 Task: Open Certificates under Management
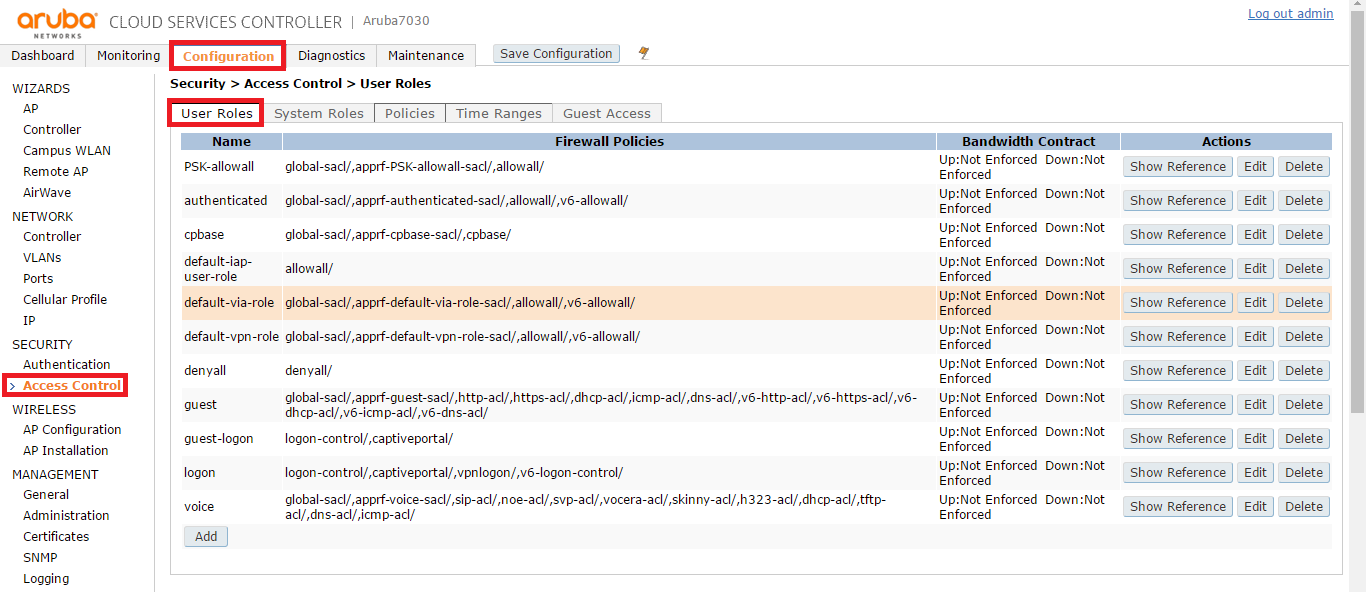click(x=56, y=536)
